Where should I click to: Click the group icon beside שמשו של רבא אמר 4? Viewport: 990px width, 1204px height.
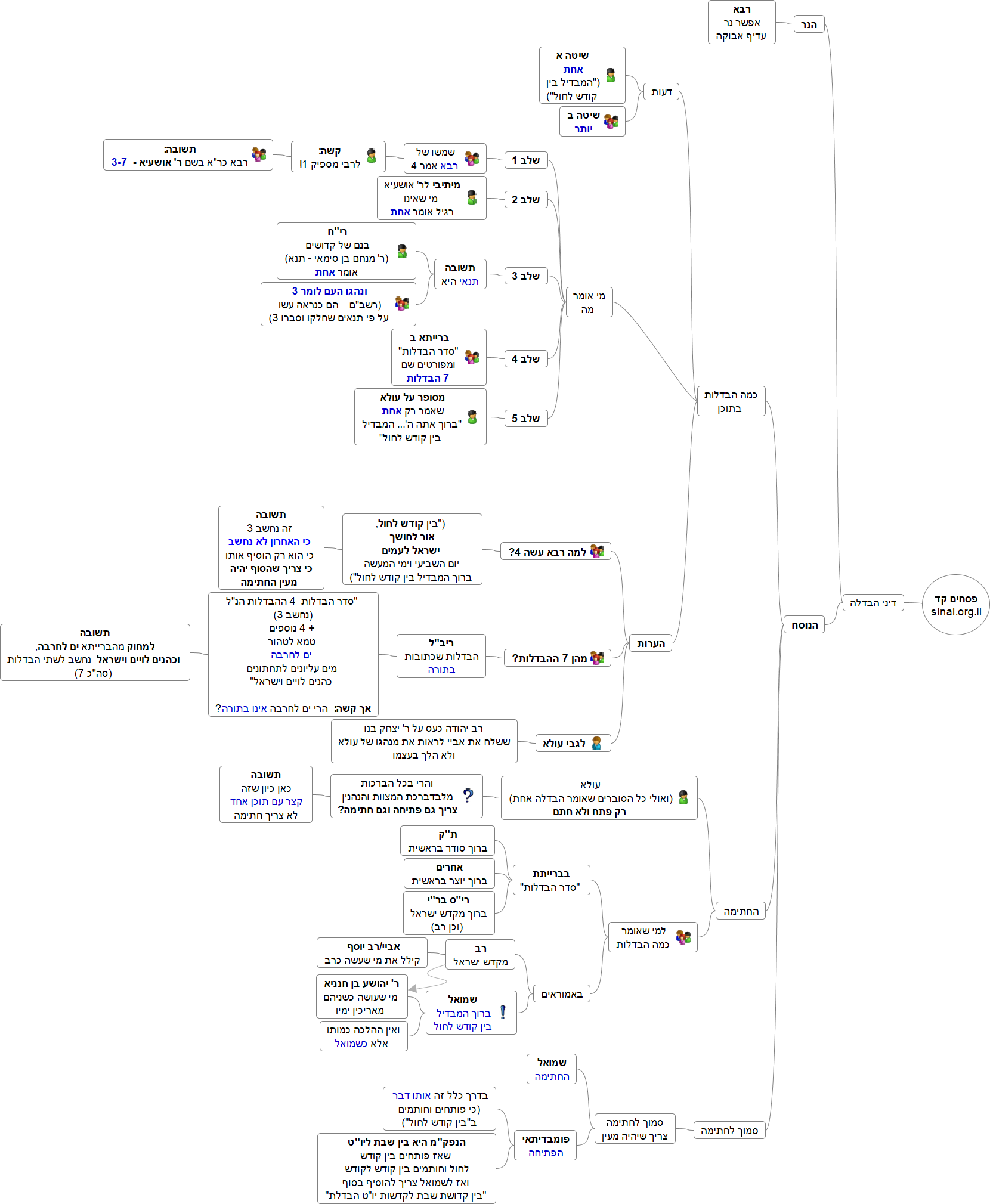point(472,158)
